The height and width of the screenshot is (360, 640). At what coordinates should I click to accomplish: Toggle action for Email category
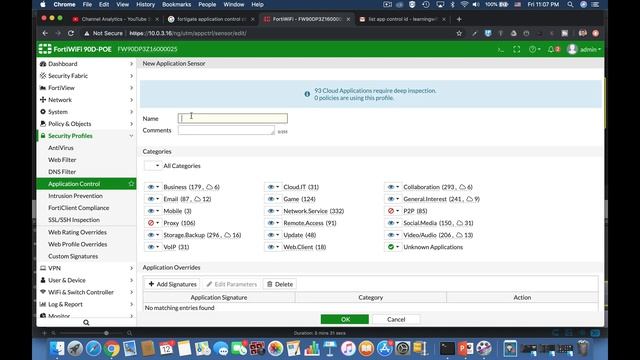pos(153,199)
